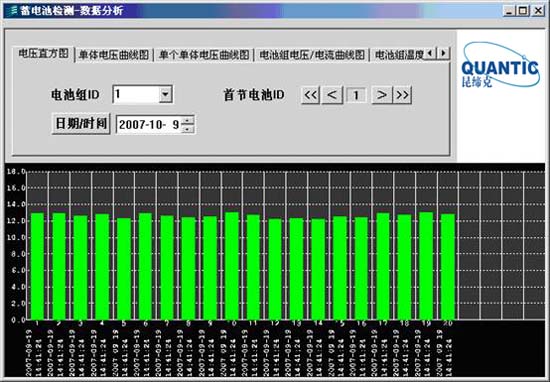
Task: Switch to the 单体电压曲线图 tab
Action: click(114, 55)
